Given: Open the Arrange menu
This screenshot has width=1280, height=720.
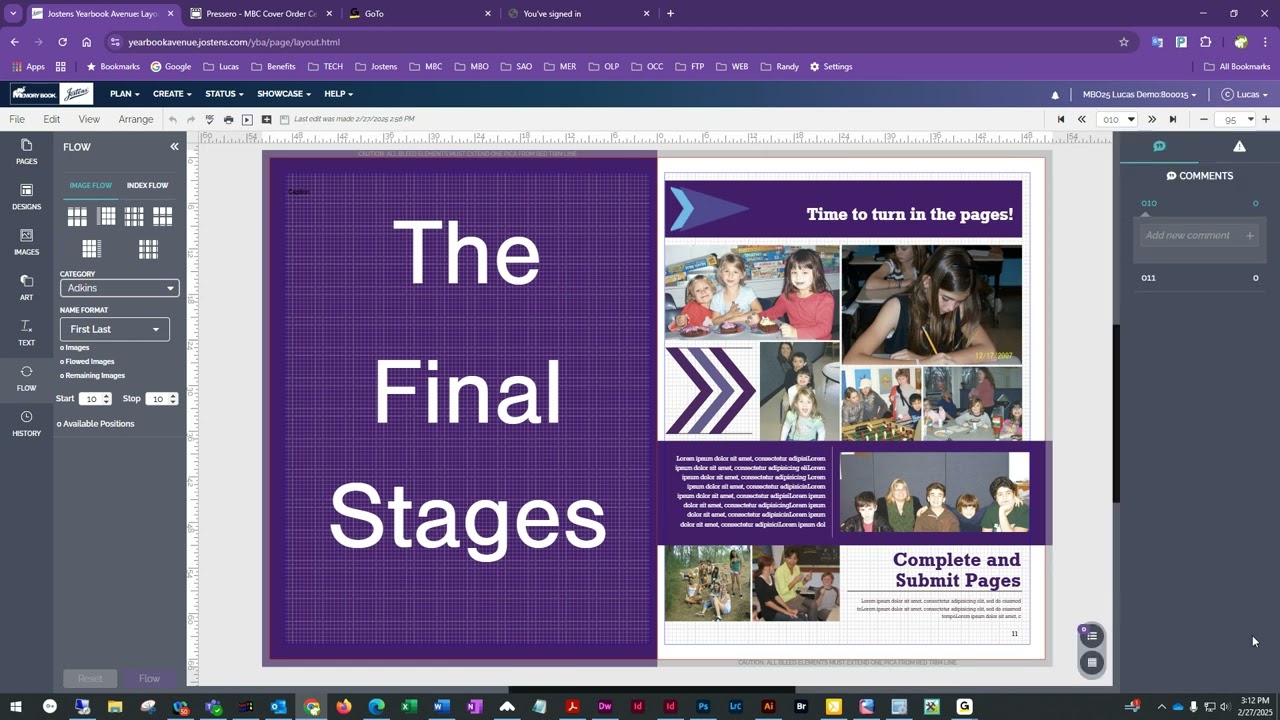Looking at the screenshot, I should click(136, 119).
